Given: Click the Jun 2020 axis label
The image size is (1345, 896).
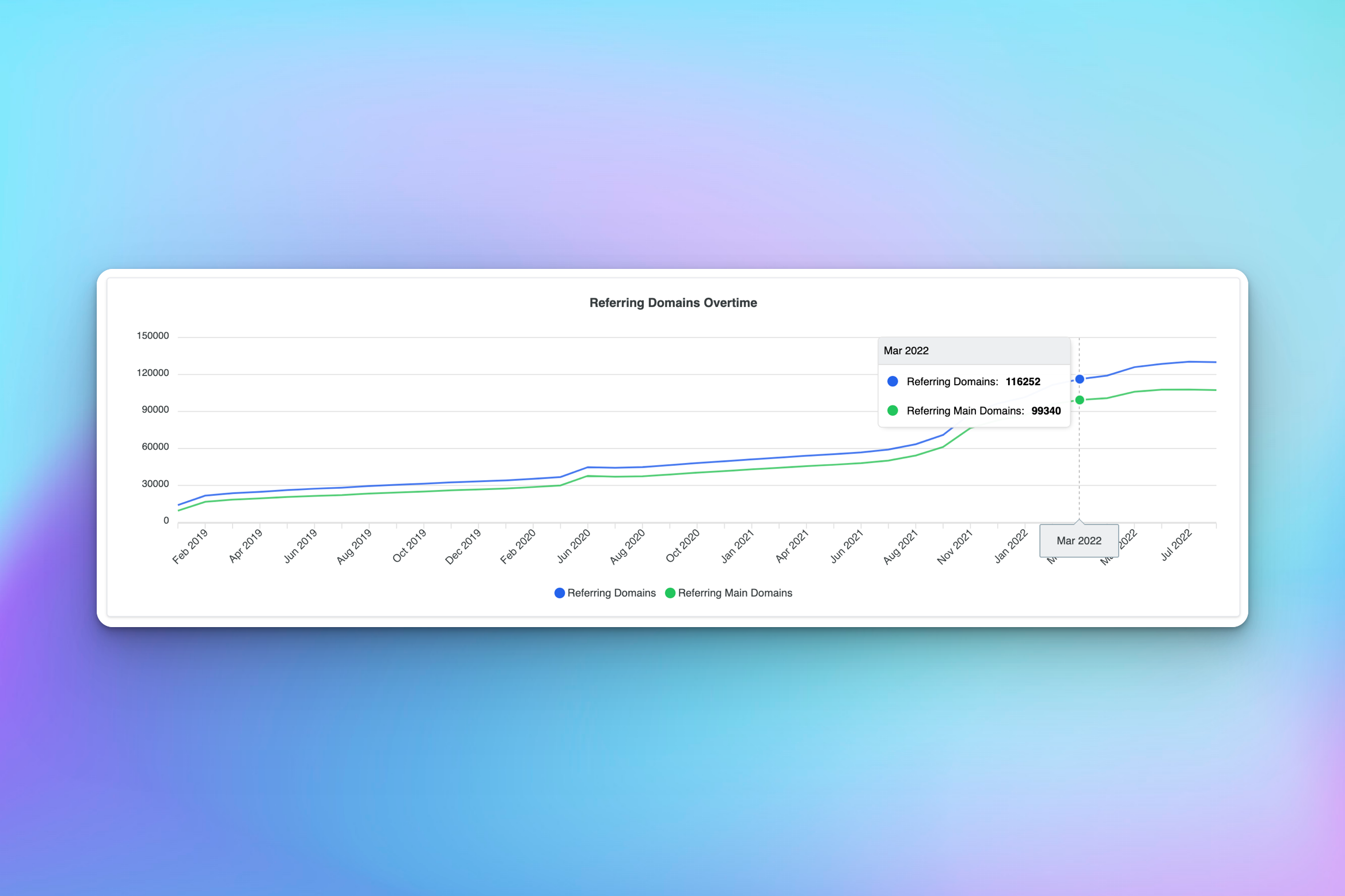Looking at the screenshot, I should tap(574, 546).
